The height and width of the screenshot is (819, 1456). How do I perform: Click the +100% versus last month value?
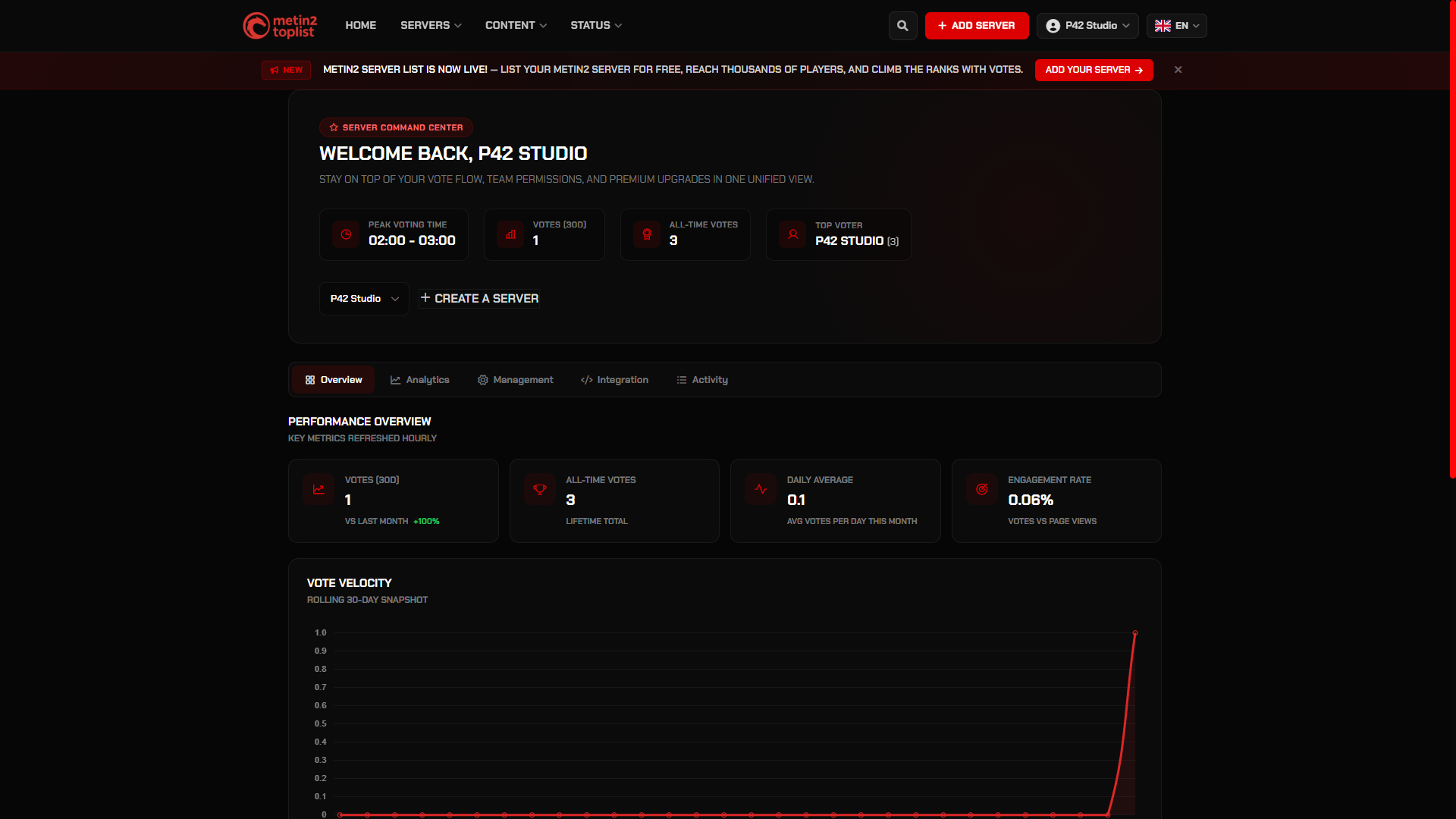pos(426,522)
